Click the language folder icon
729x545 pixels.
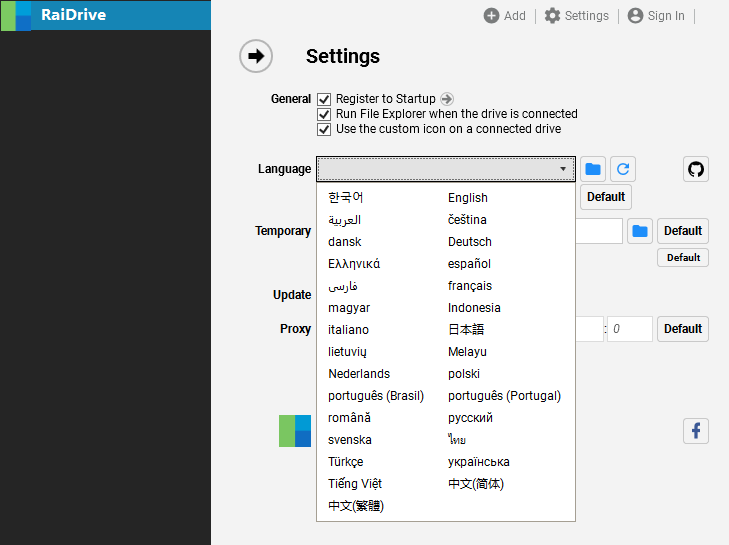[593, 169]
